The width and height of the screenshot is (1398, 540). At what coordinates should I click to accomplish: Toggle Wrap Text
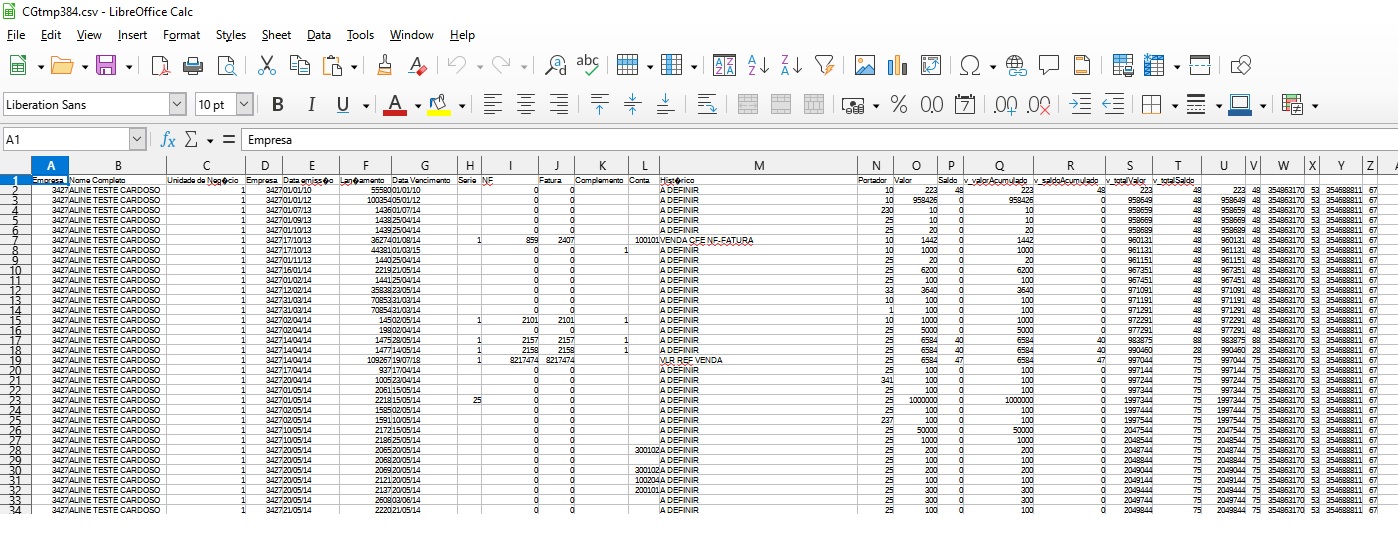706,104
